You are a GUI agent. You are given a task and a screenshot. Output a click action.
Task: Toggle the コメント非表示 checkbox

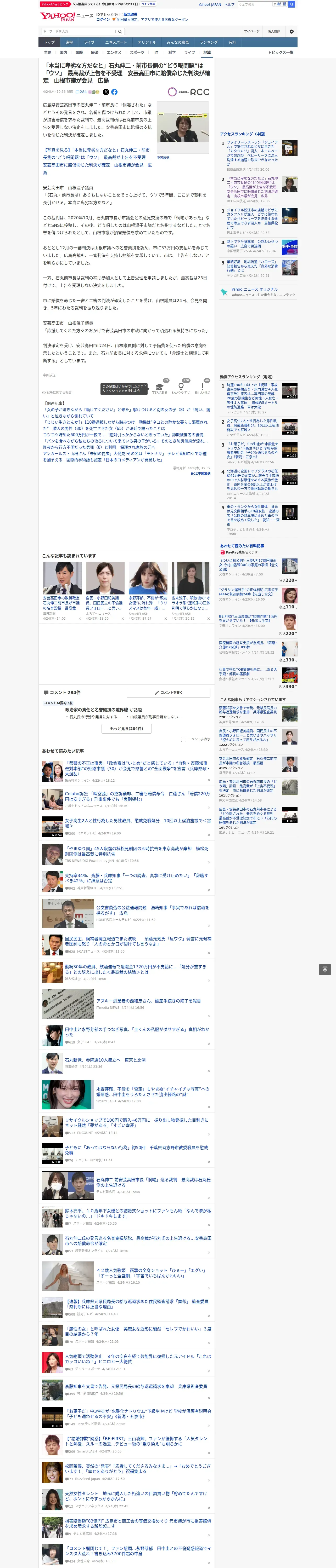click(x=183, y=740)
